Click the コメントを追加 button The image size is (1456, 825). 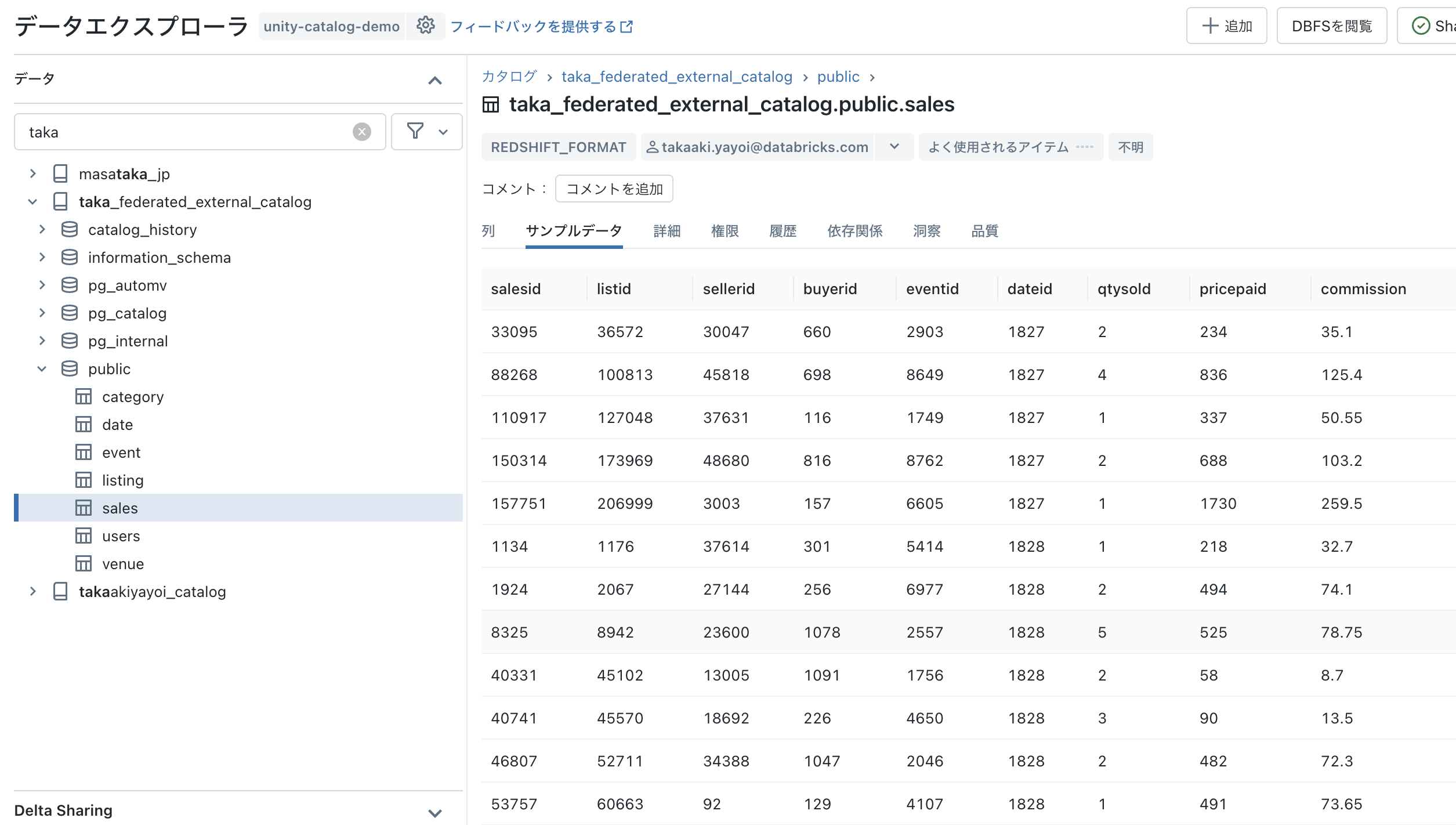click(614, 189)
